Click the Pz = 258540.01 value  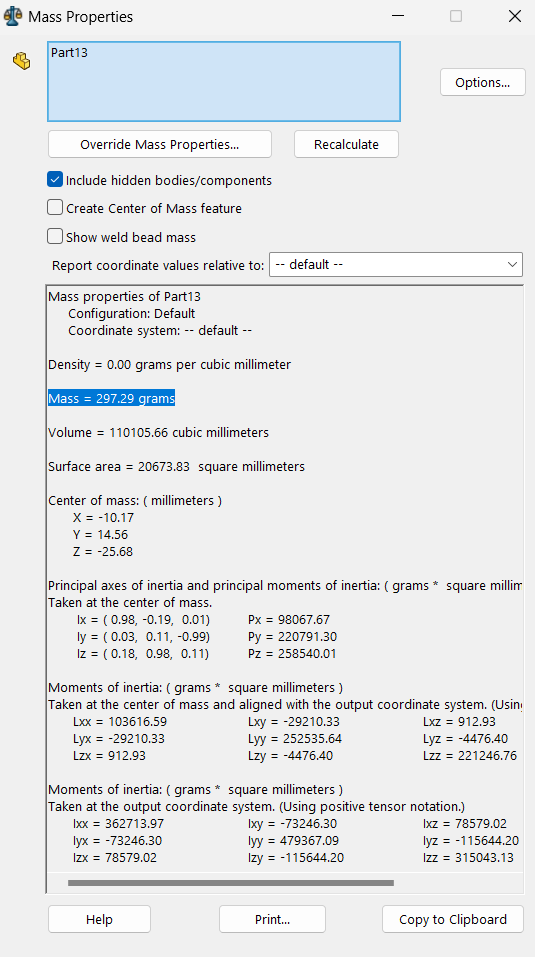292,654
